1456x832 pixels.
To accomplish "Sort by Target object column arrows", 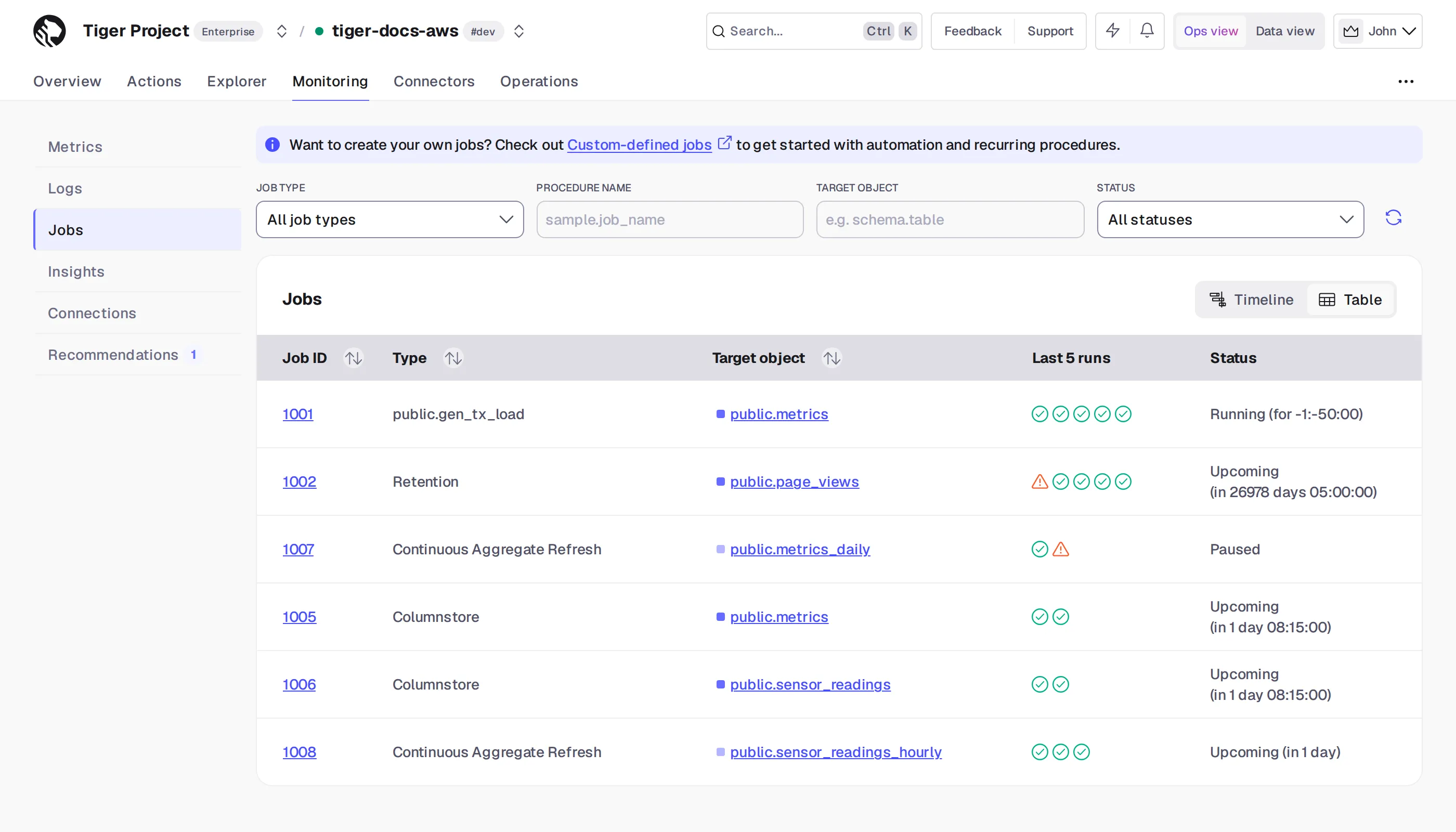I will (831, 358).
